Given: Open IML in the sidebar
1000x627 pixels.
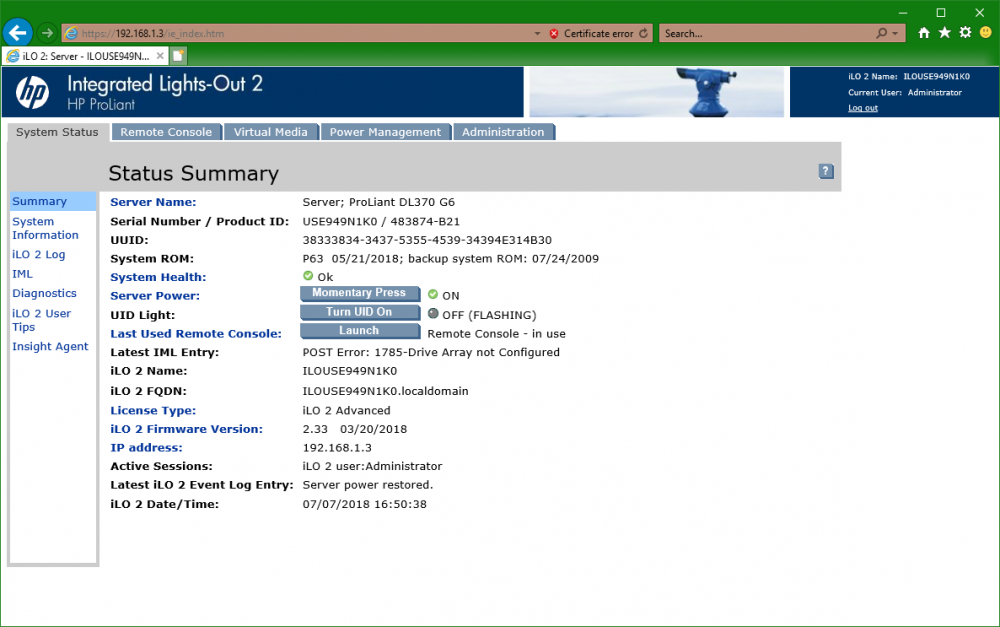Looking at the screenshot, I should click(x=22, y=274).
